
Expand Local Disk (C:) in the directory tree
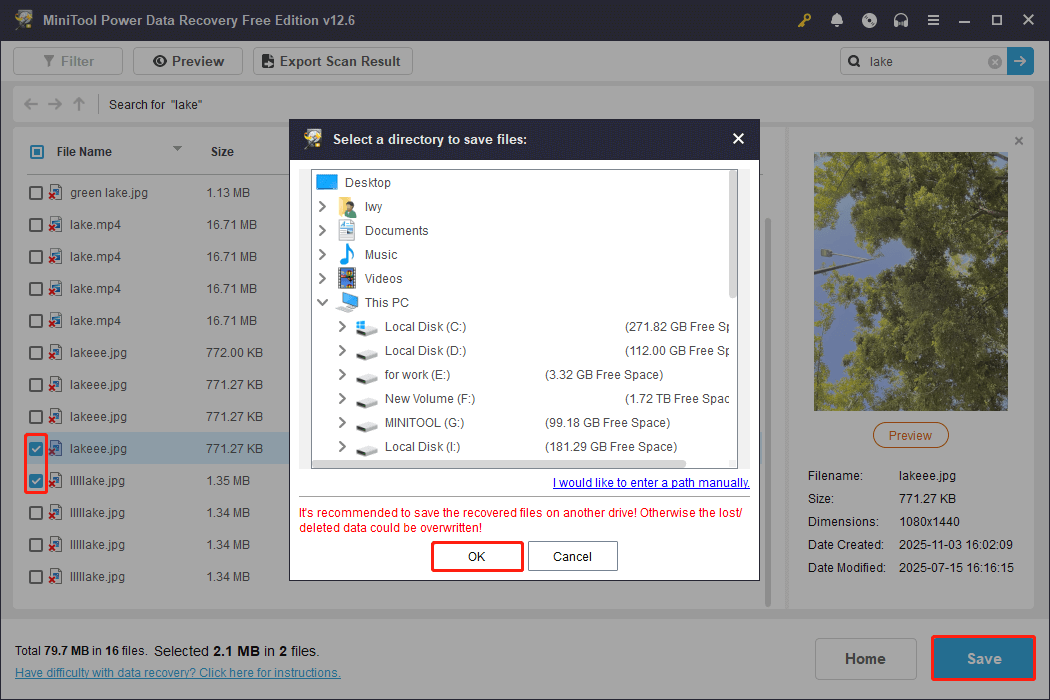coord(343,326)
